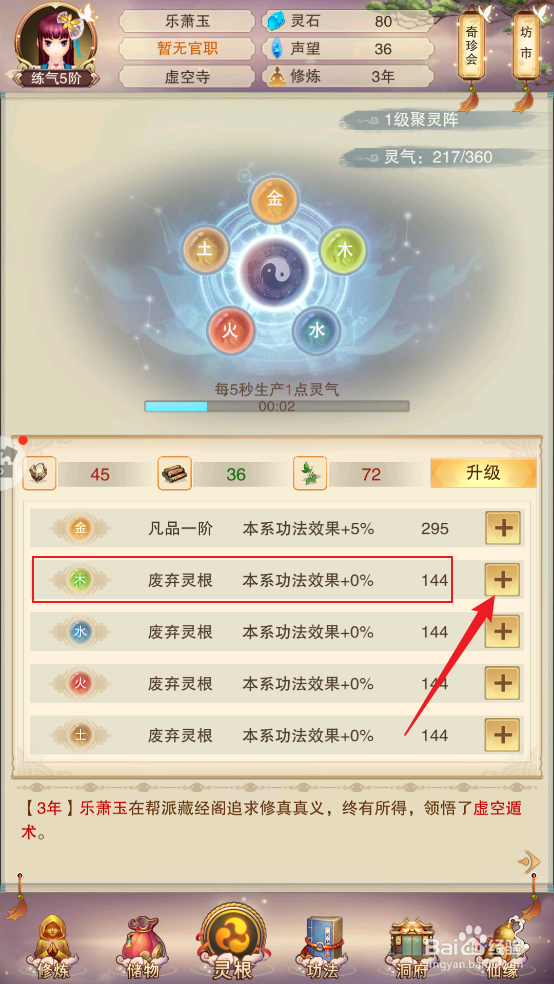Add points to 土 spirit root
554x984 pixels.
click(503, 734)
